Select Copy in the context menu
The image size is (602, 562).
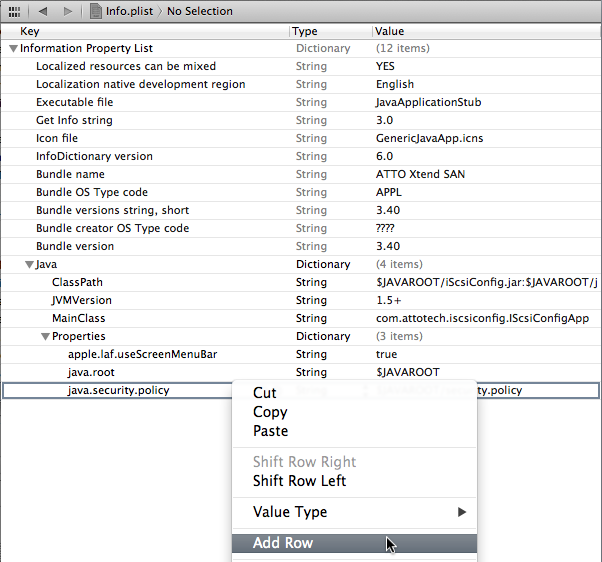270,412
